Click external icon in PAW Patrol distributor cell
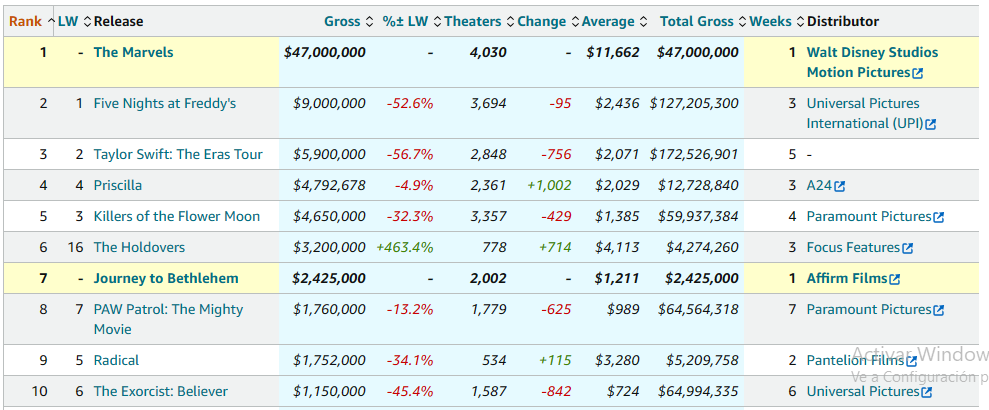The width and height of the screenshot is (989, 410). pos(938,310)
